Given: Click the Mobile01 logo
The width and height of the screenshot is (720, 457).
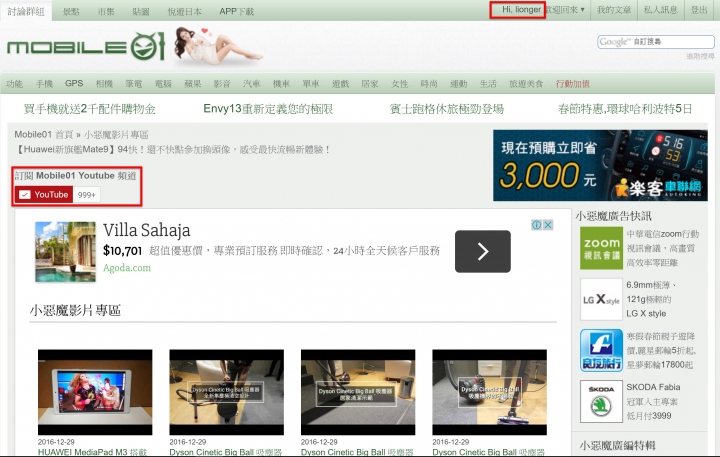Looking at the screenshot, I should 86,46.
